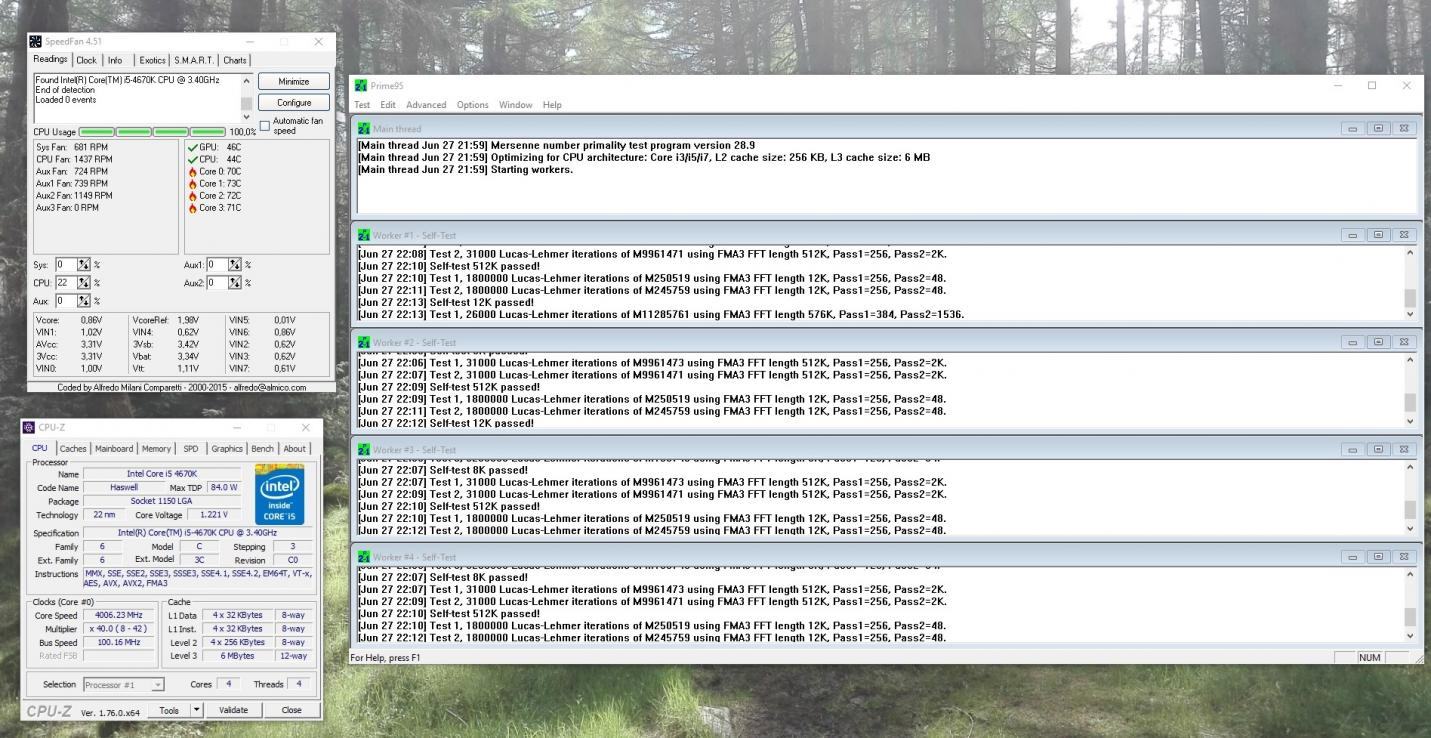1431x738 pixels.
Task: Open the S.M.A.R.T. tab in SpeedFan
Action: pos(195,60)
